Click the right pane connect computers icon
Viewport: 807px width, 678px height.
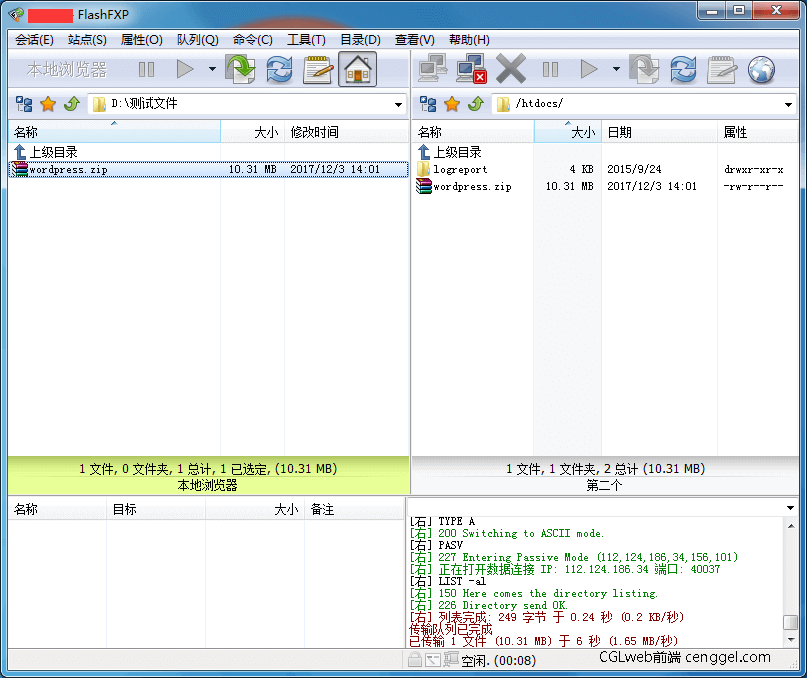[432, 69]
